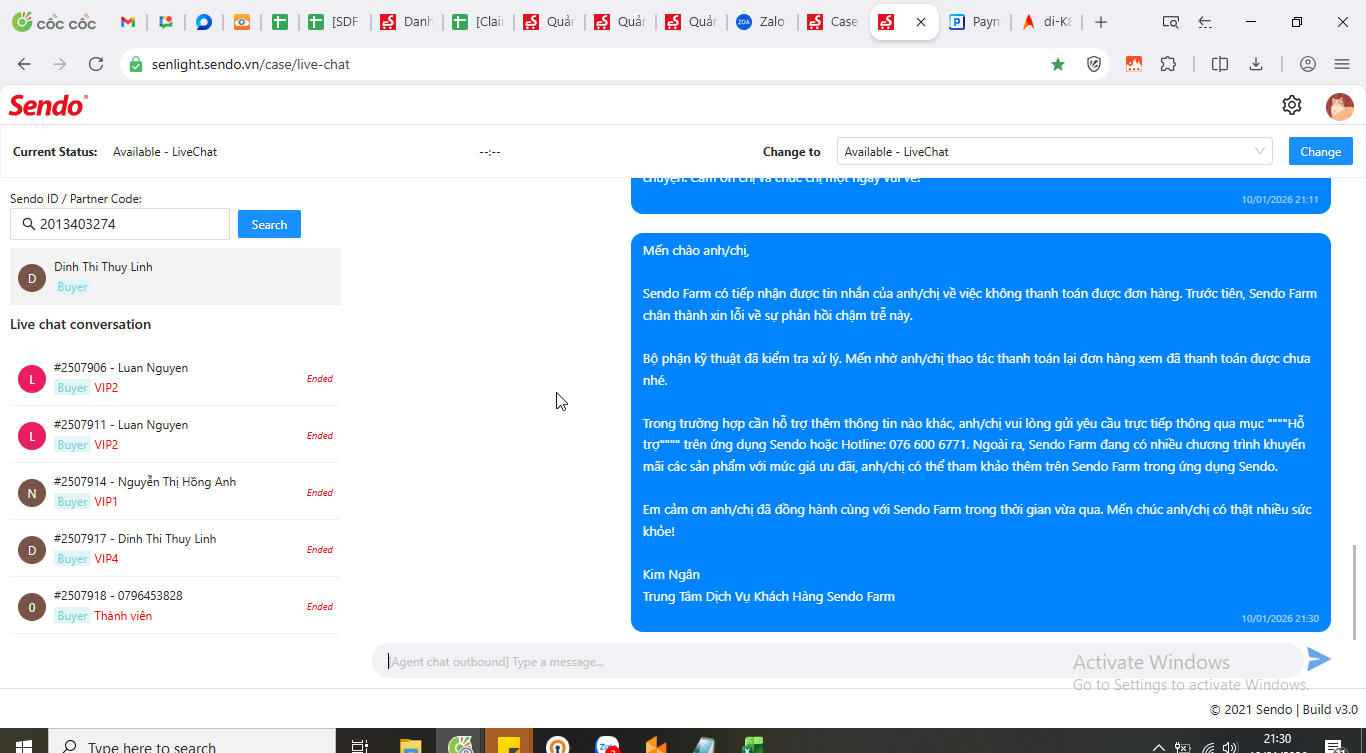This screenshot has height=753, width=1366.
Task: Click the bookmark star icon
Action: tap(1058, 64)
